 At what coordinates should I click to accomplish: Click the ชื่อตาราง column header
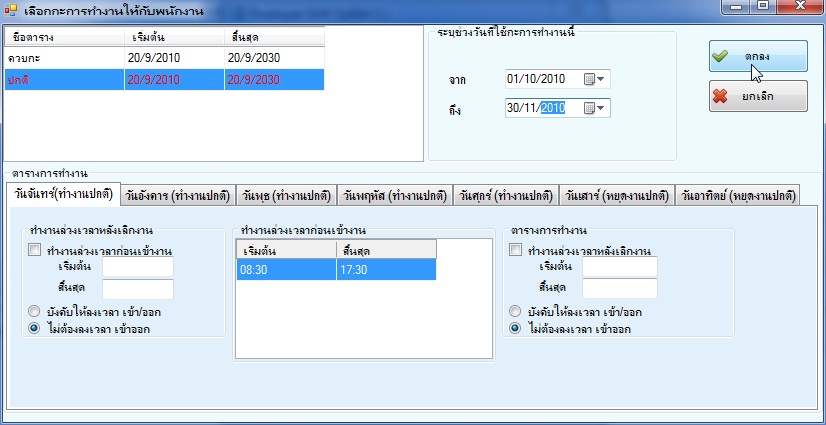coord(65,37)
